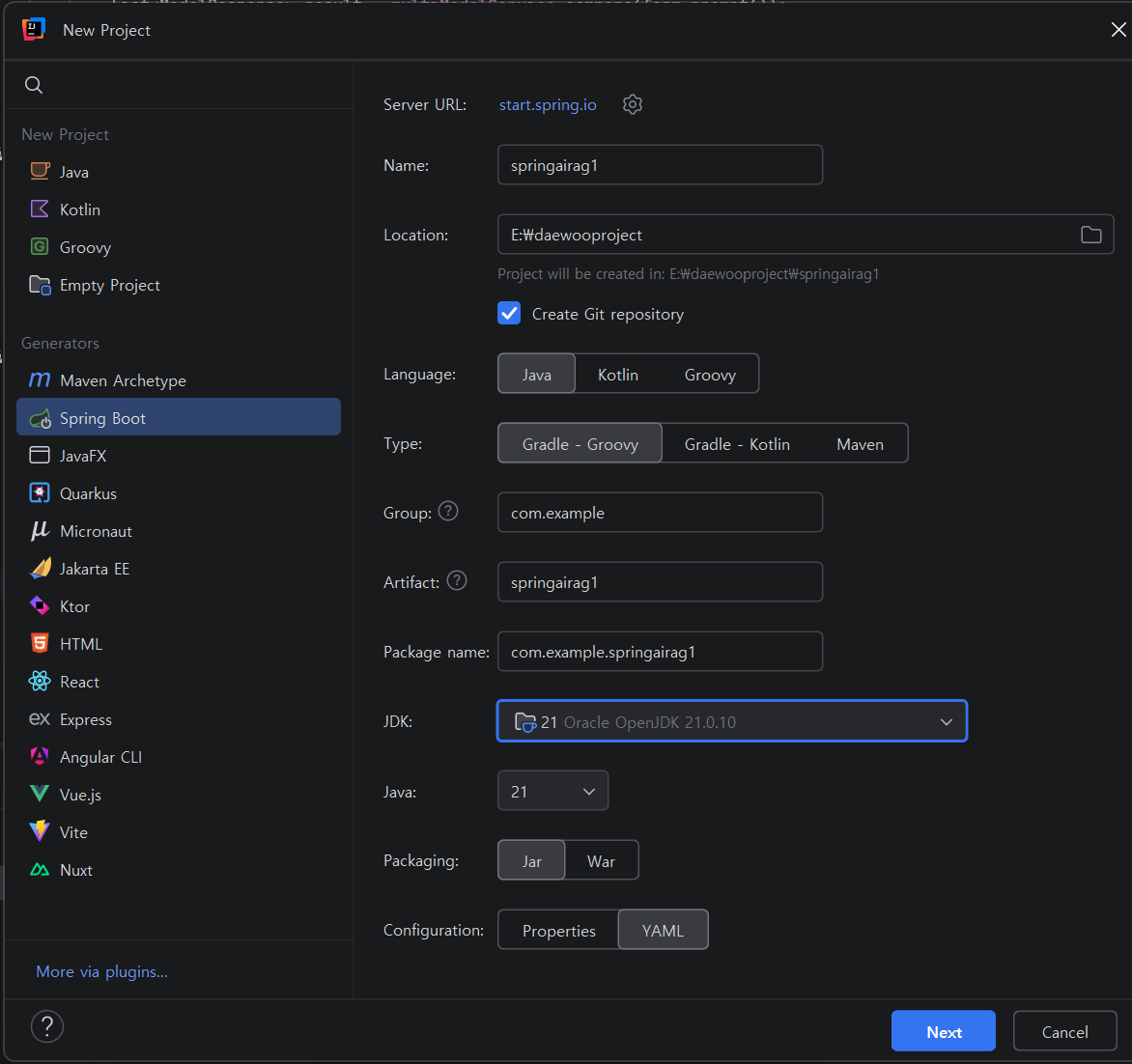Open the help button at bottom left
This screenshot has height=1064, width=1132.
[47, 1026]
